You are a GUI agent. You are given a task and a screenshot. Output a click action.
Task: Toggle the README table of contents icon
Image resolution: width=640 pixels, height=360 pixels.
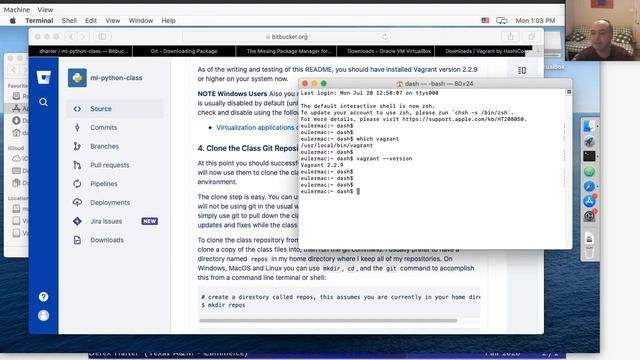coord(522,70)
